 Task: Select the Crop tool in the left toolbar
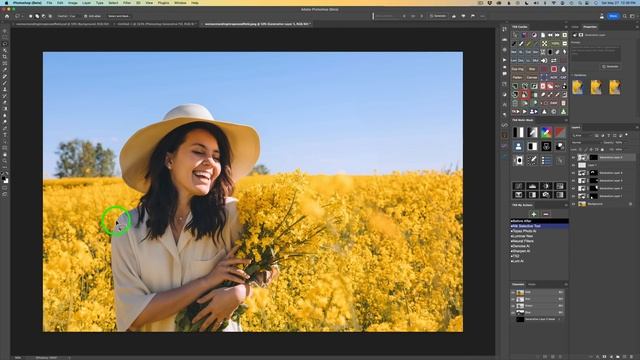coord(5,57)
